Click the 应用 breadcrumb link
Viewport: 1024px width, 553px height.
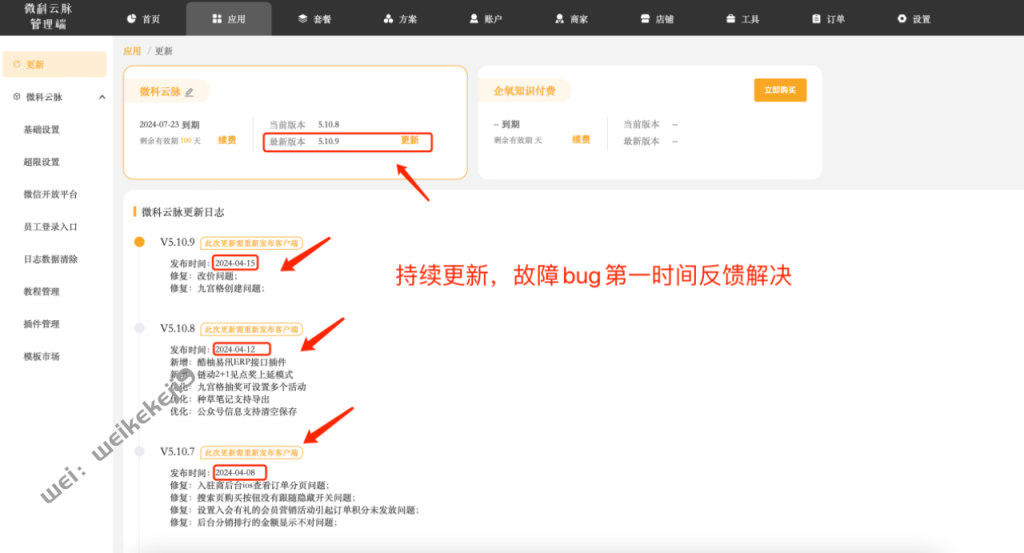pos(132,51)
